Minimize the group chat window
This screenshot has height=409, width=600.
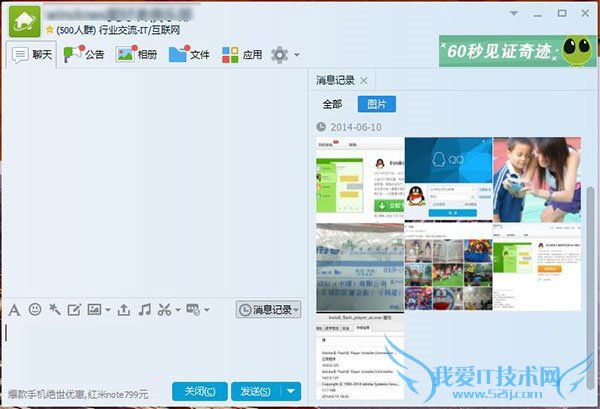[x=538, y=14]
